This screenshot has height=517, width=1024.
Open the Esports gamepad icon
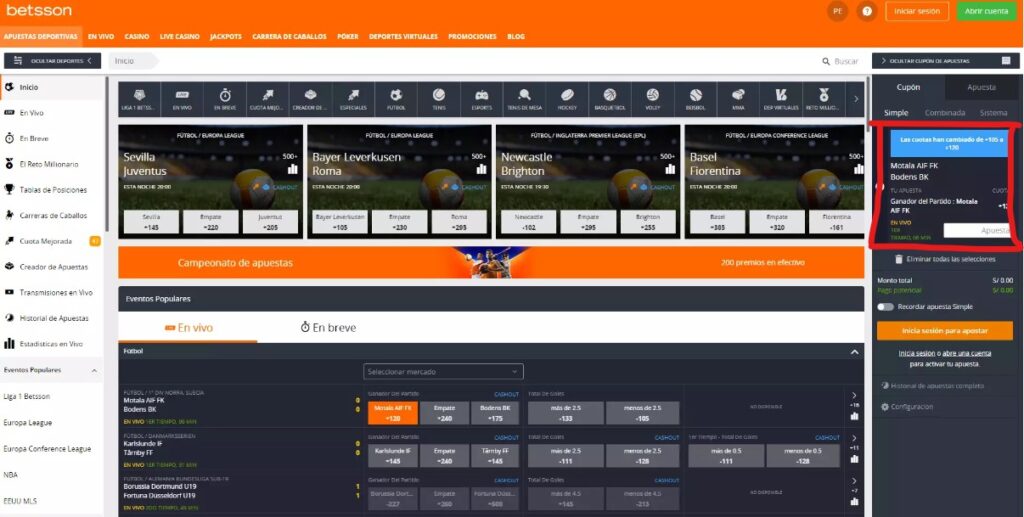coord(481,98)
